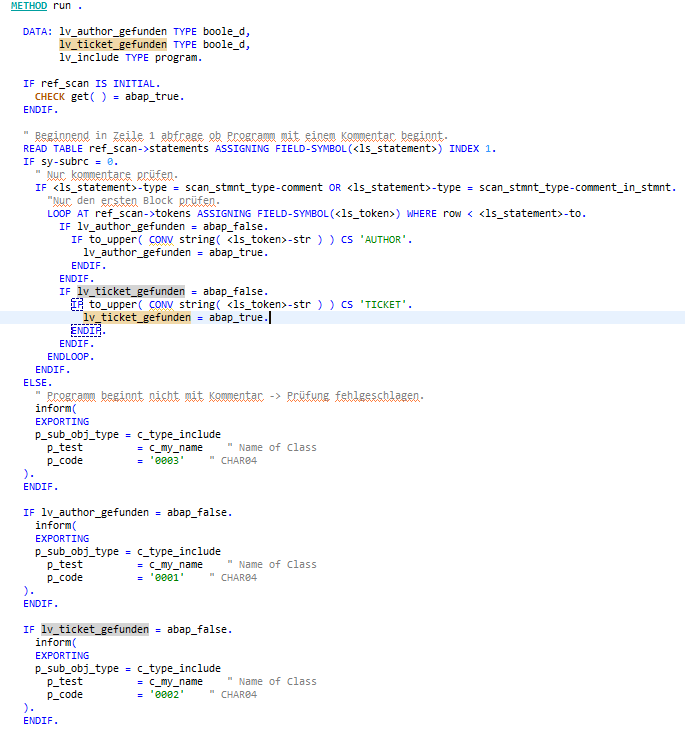The height and width of the screenshot is (732, 685).
Task: Click the '0001' code literal
Action: 167,578
